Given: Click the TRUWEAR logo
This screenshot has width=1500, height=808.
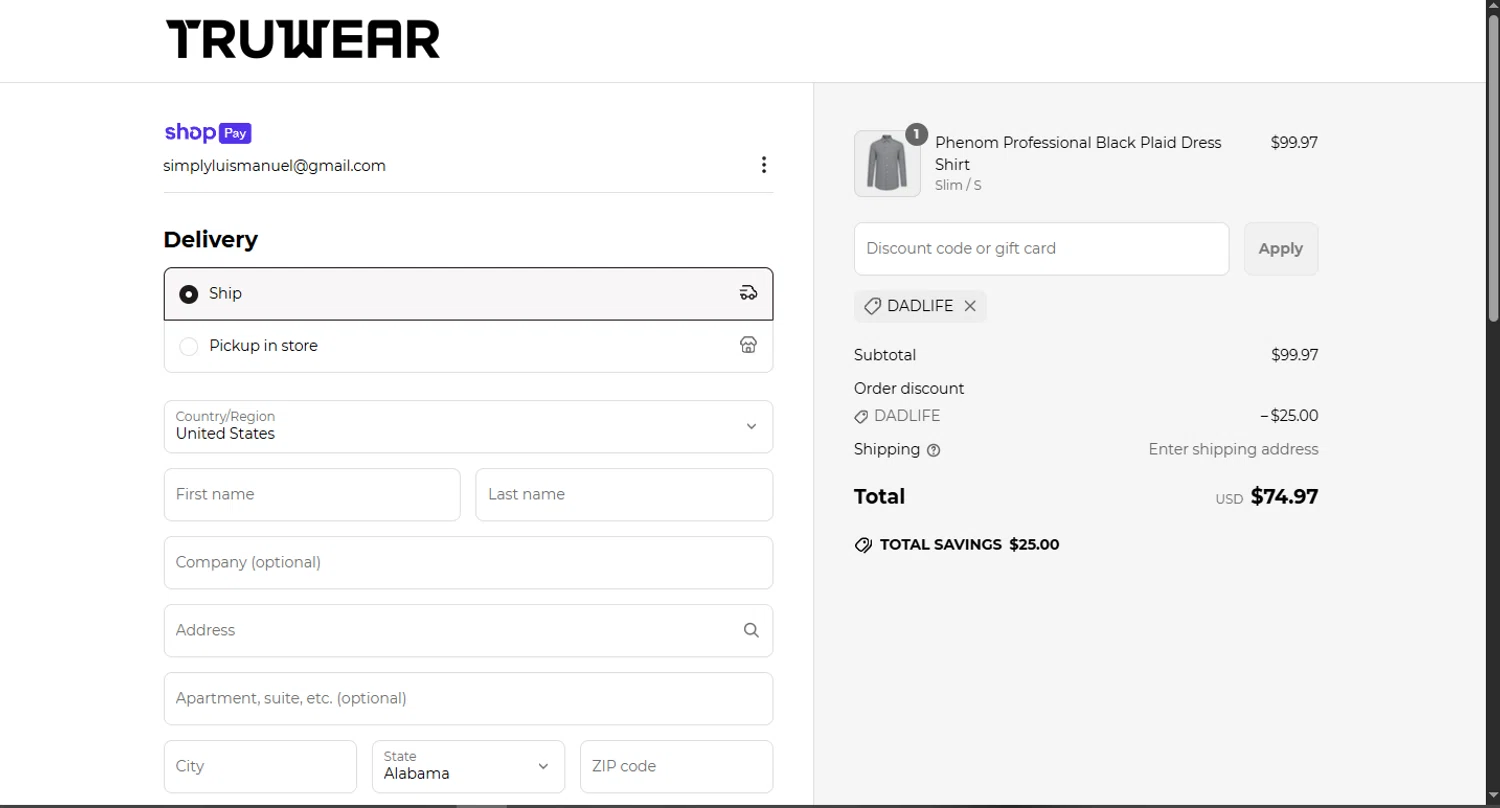Looking at the screenshot, I should coord(303,40).
